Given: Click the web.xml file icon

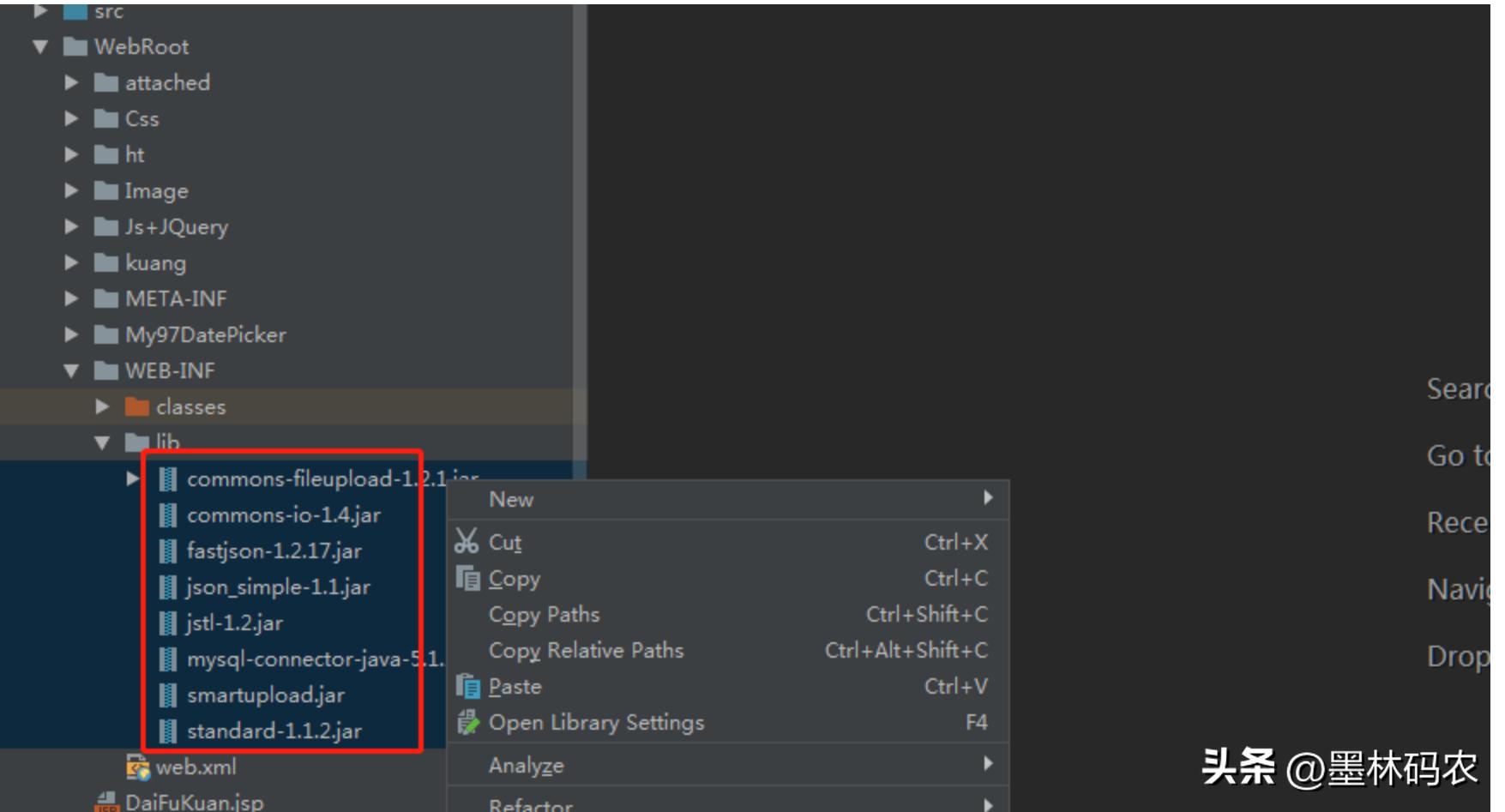Looking at the screenshot, I should click(x=137, y=767).
